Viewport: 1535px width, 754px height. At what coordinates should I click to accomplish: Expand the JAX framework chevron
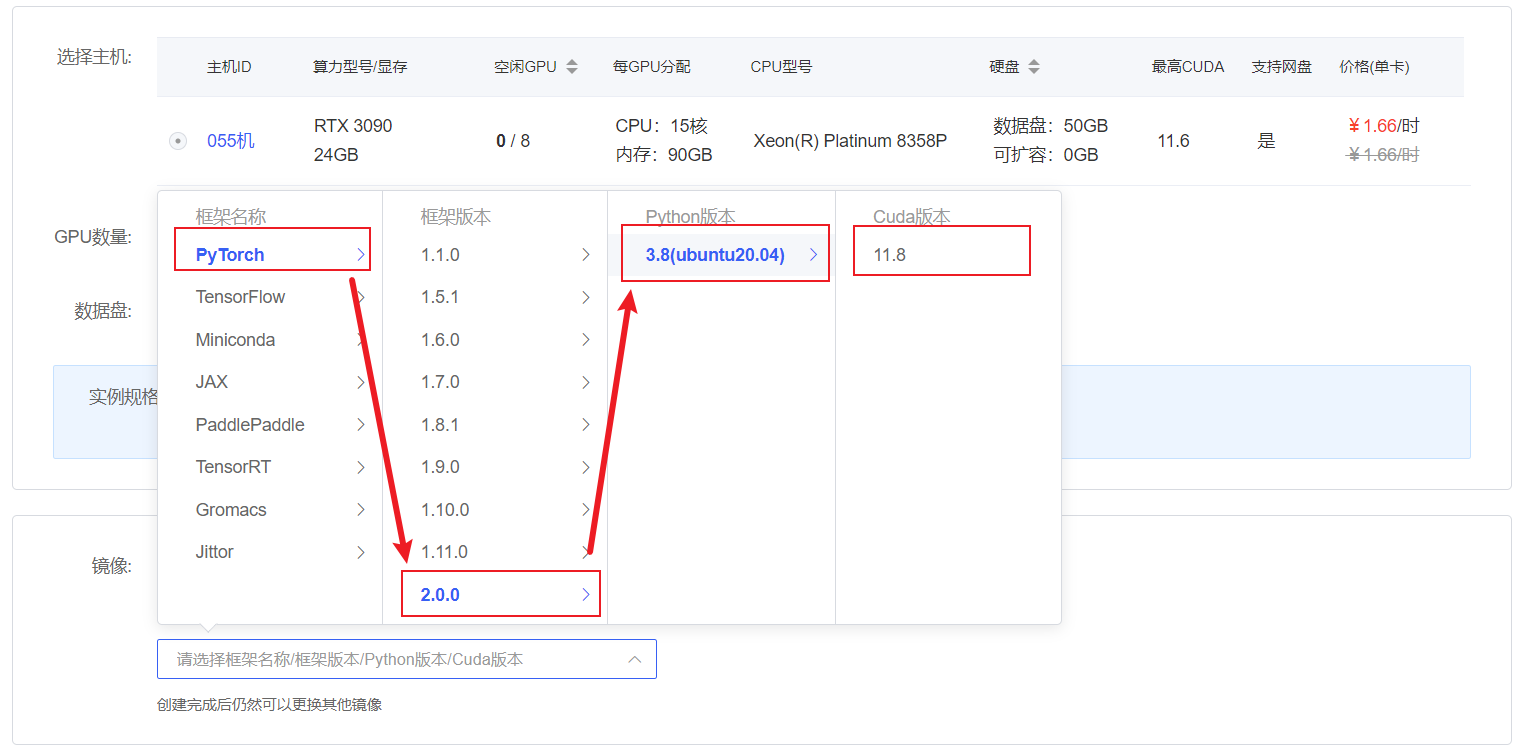click(361, 382)
